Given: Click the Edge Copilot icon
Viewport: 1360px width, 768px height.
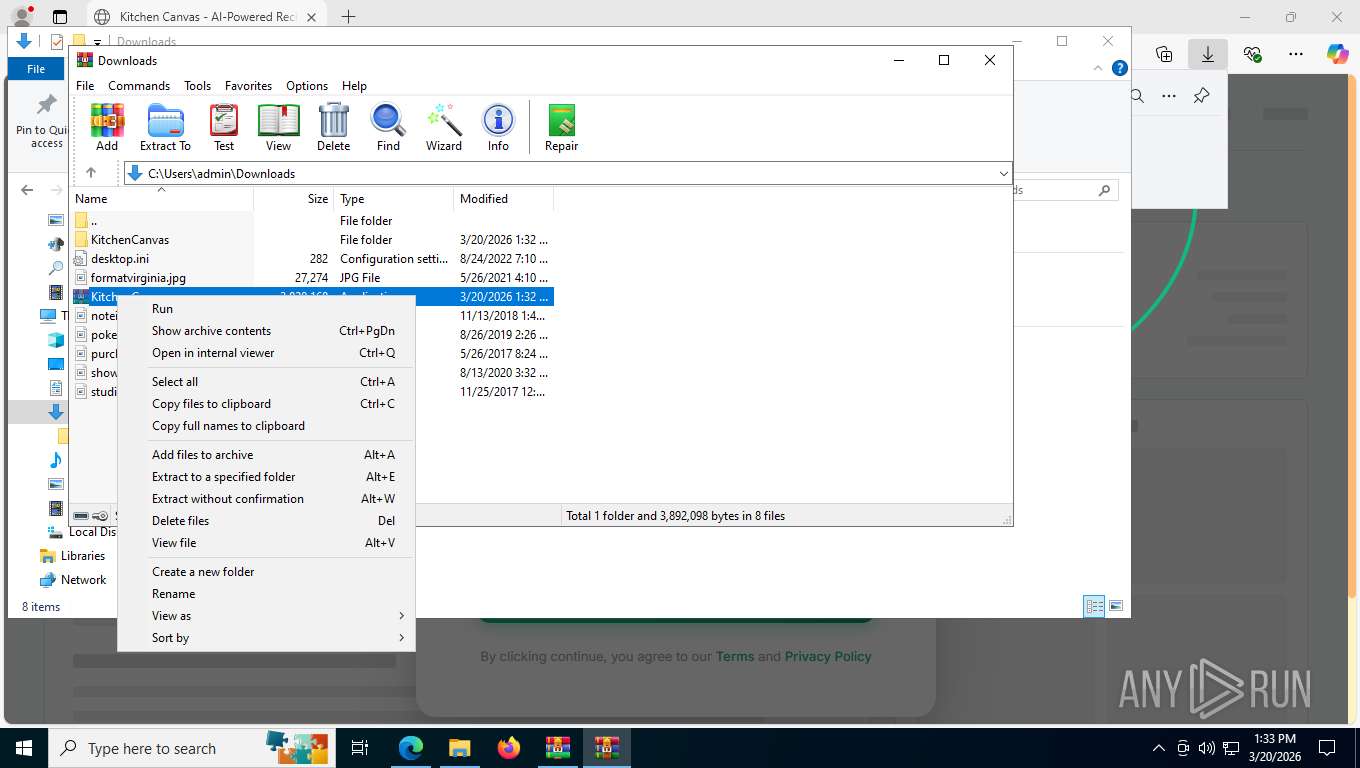Looking at the screenshot, I should pos(1338,54).
